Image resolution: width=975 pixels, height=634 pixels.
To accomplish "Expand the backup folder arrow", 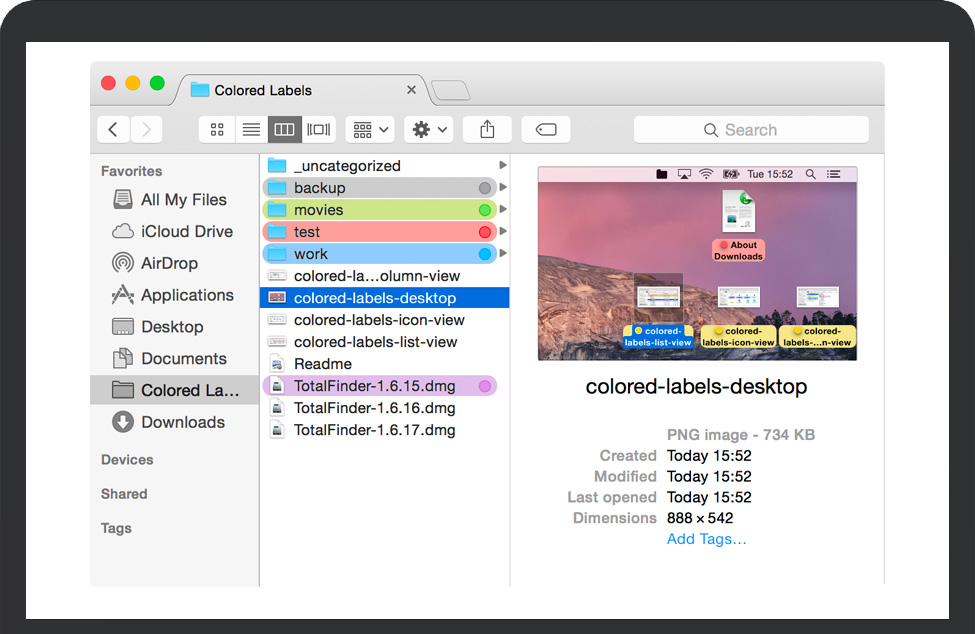I will (x=503, y=188).
